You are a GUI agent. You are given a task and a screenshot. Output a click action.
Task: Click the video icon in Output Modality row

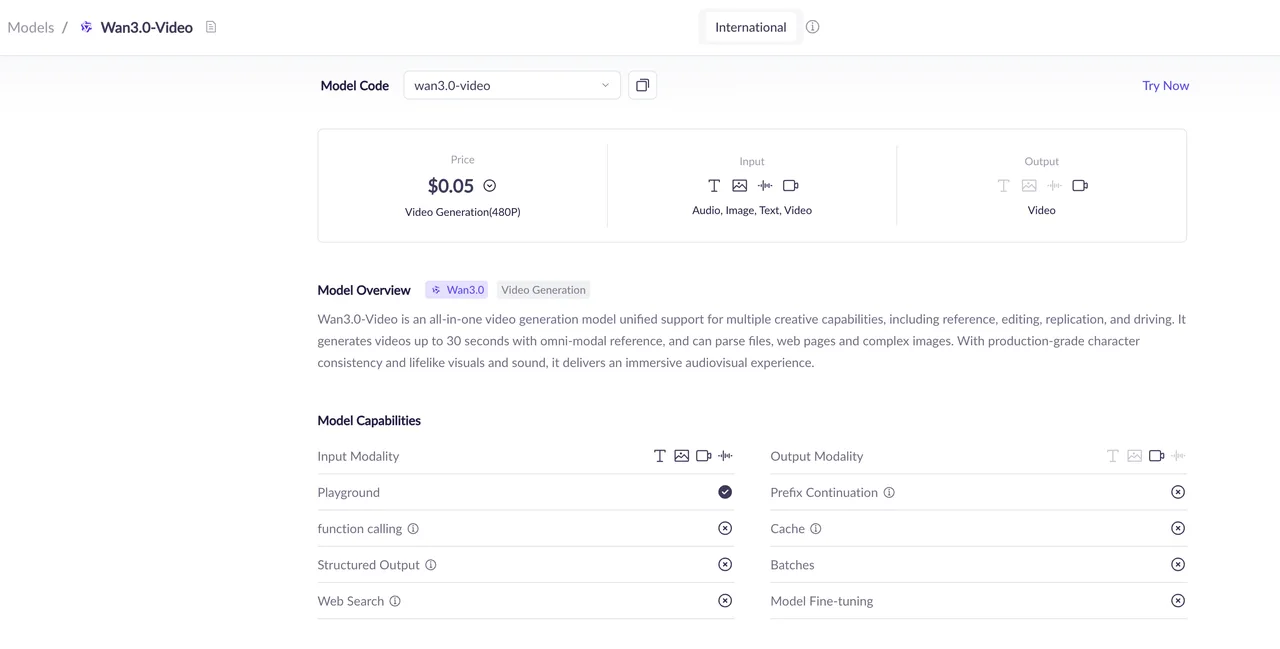1157,456
